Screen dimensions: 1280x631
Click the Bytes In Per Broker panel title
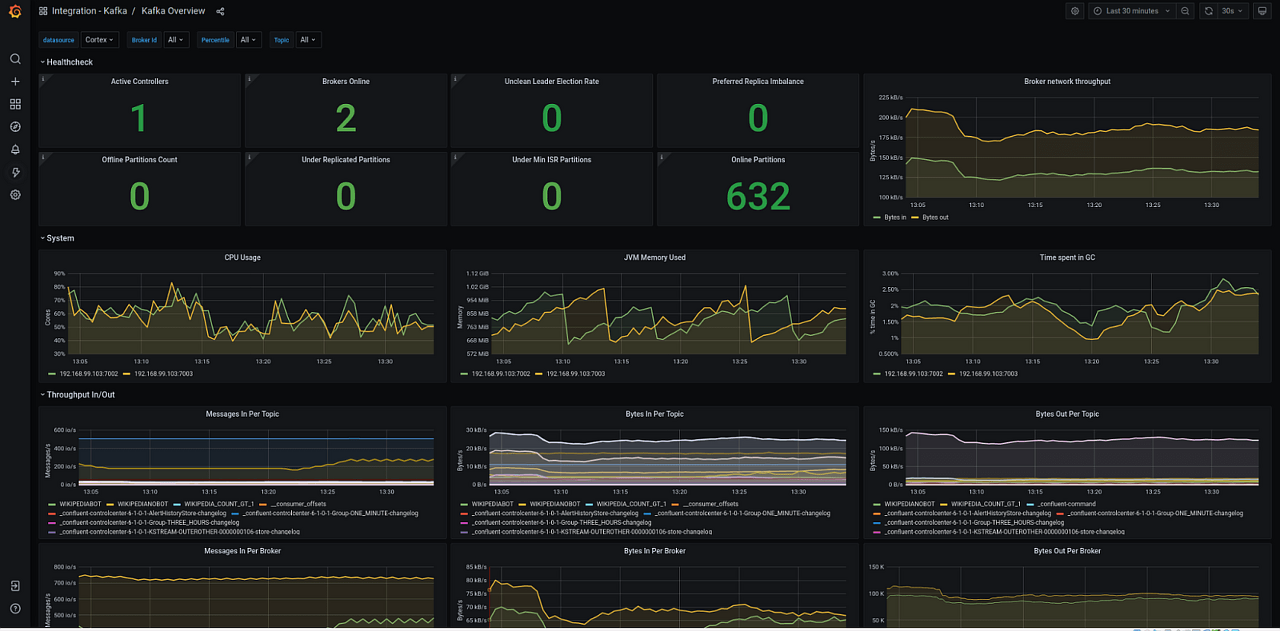tap(654, 550)
